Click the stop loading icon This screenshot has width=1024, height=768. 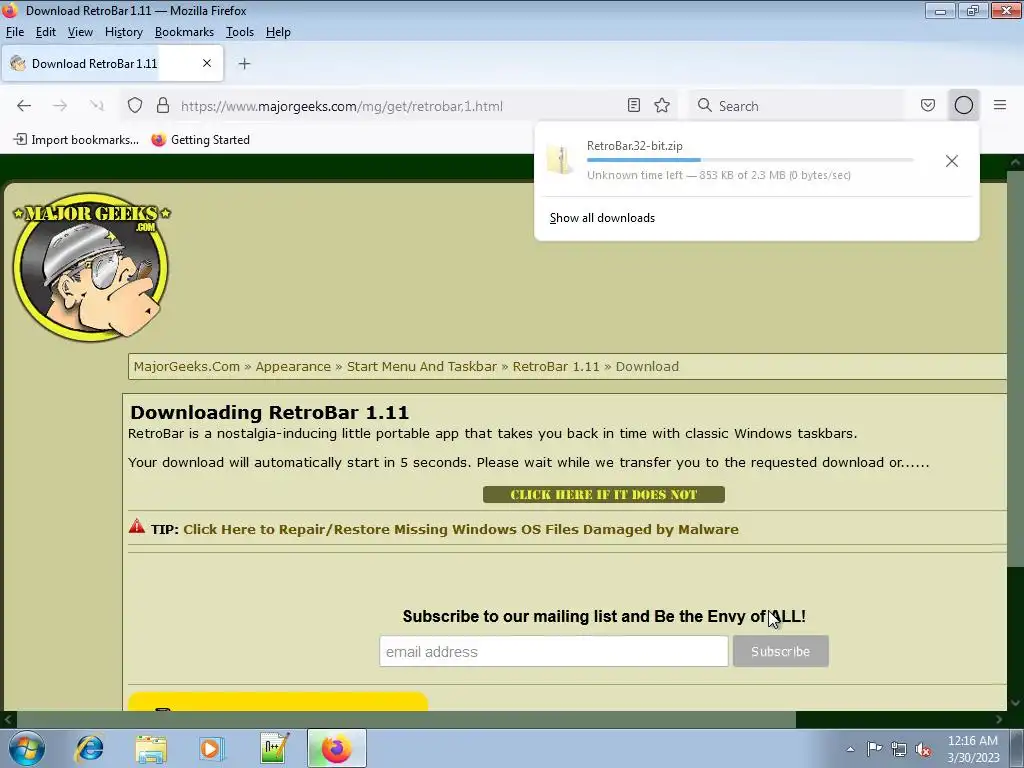coord(96,106)
